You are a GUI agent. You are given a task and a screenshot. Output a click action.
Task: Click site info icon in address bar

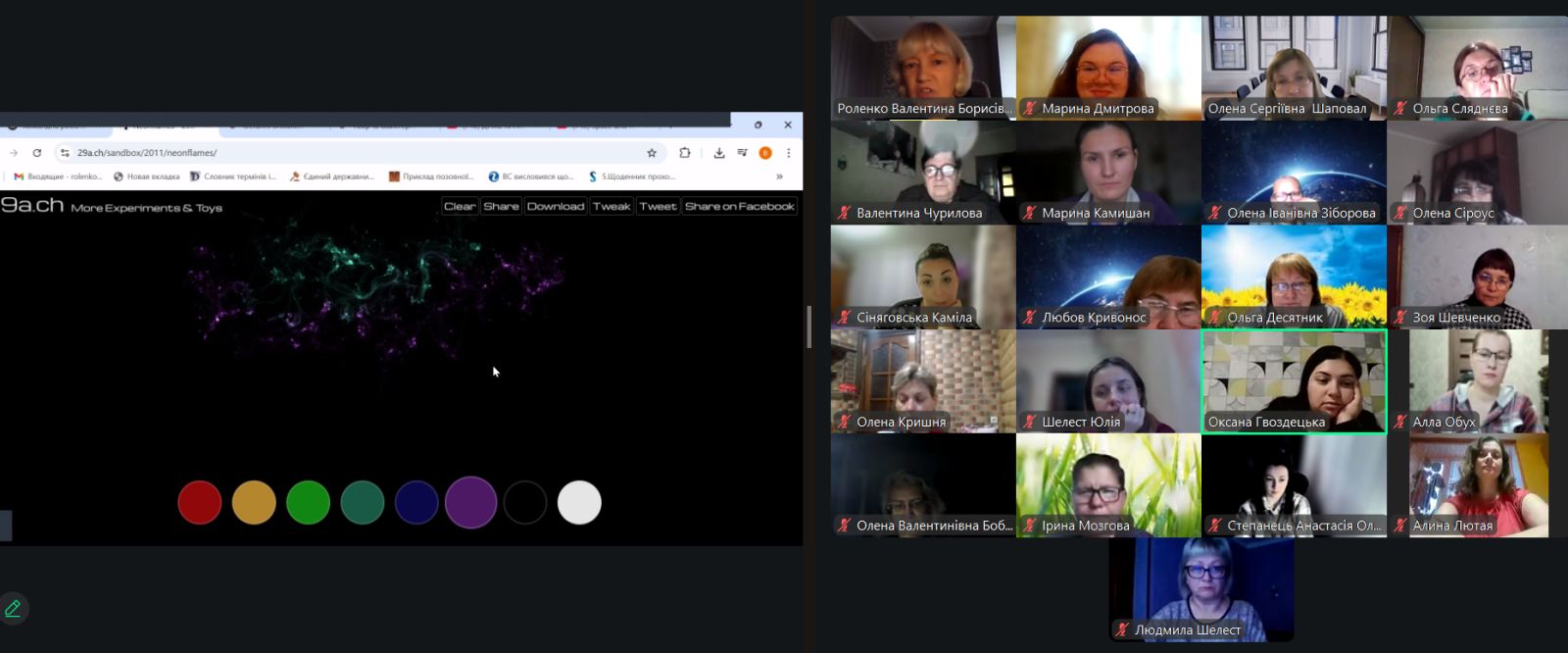(x=65, y=153)
